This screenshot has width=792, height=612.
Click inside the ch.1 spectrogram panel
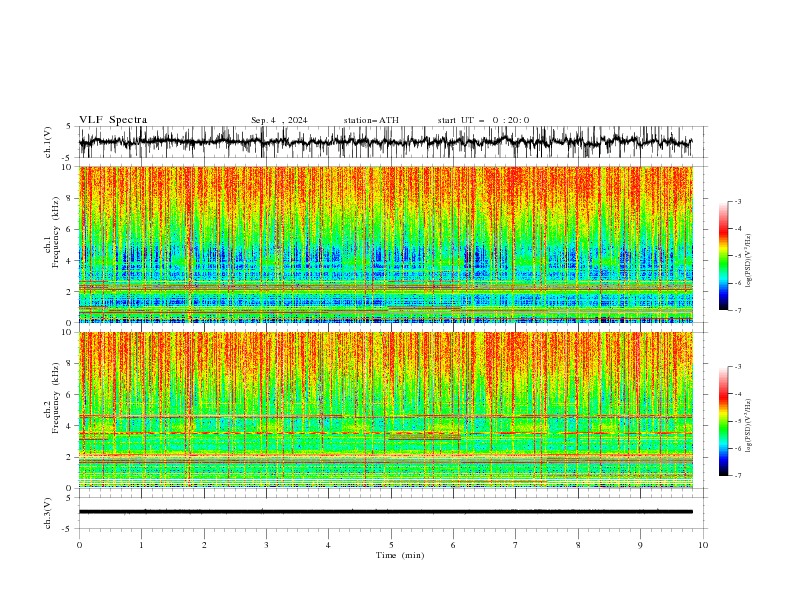tap(386, 244)
